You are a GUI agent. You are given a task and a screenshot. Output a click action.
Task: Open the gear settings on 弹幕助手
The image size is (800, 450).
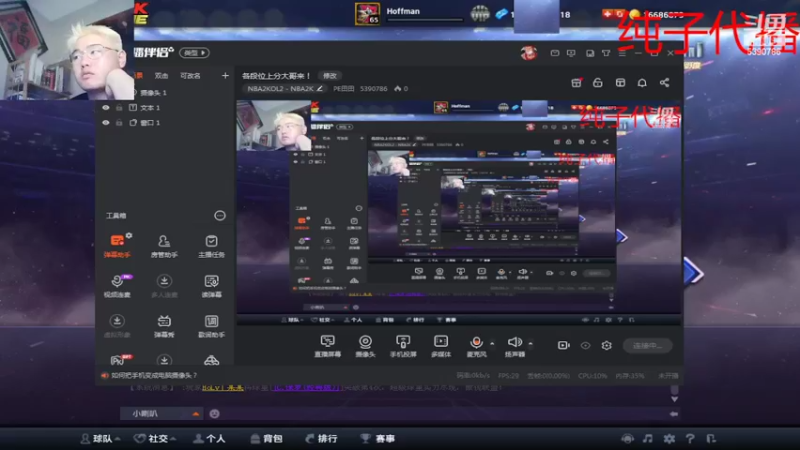click(x=129, y=235)
